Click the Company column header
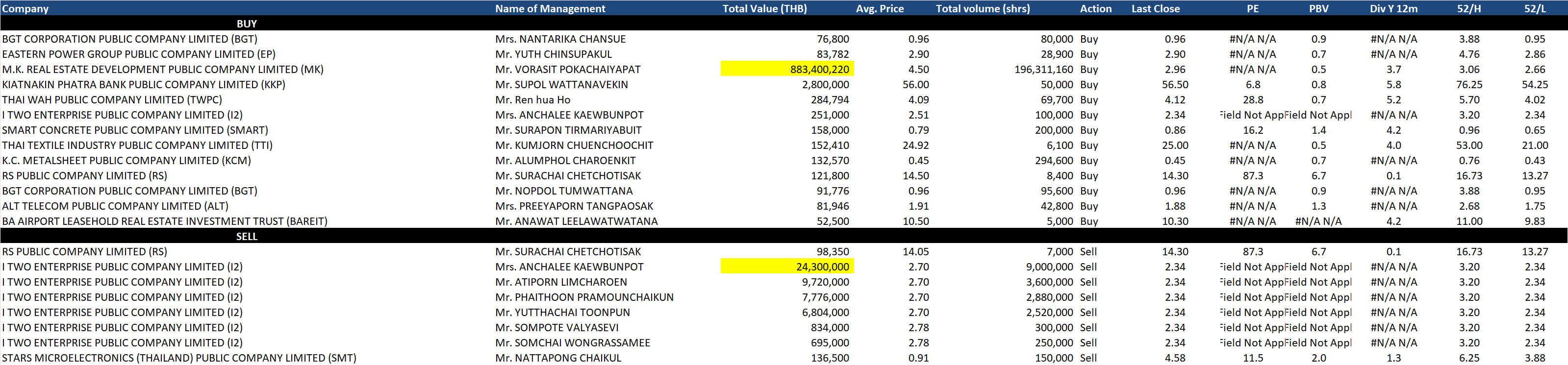The height and width of the screenshot is (365, 1568). click(25, 8)
